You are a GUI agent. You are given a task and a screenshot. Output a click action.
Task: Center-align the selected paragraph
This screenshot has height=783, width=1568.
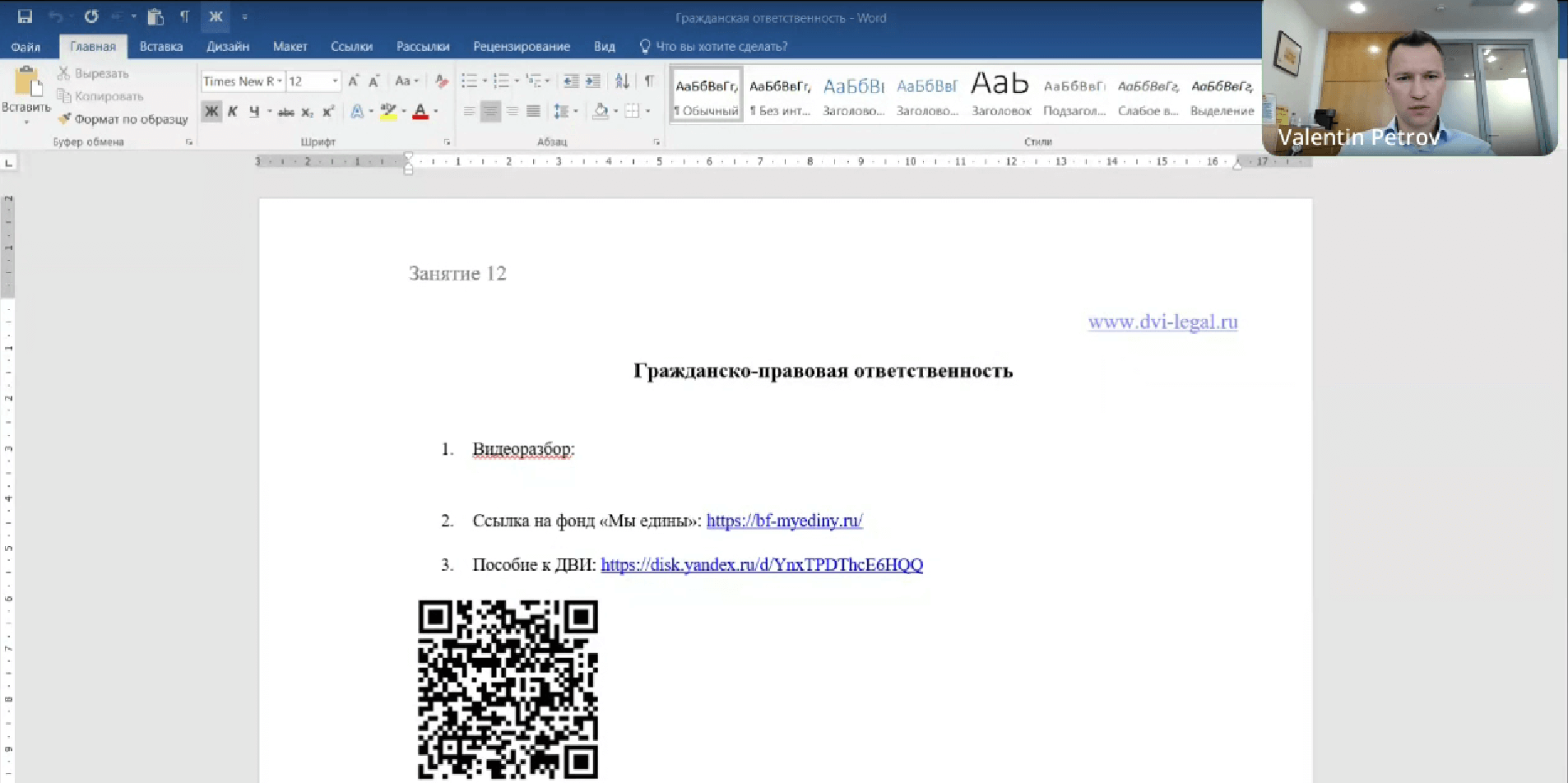pyautogui.click(x=491, y=110)
